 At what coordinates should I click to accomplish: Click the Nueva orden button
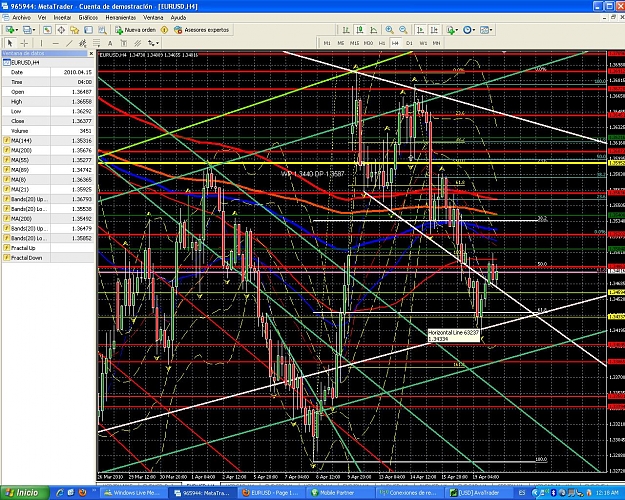click(136, 30)
